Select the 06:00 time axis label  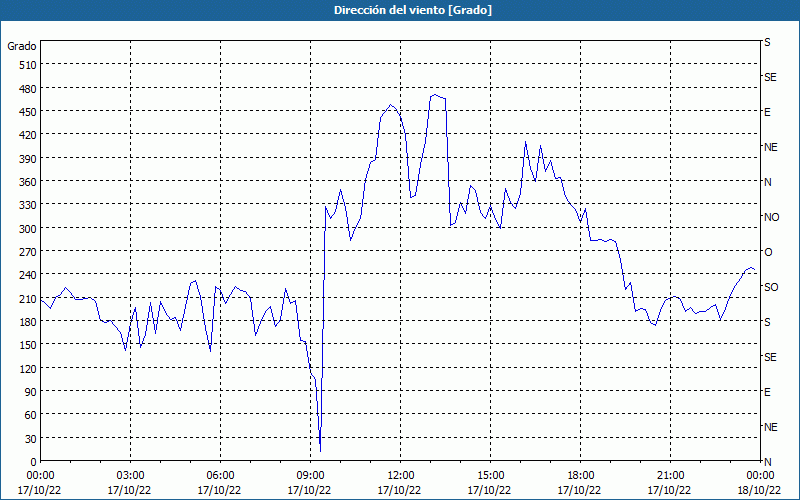click(x=220, y=476)
